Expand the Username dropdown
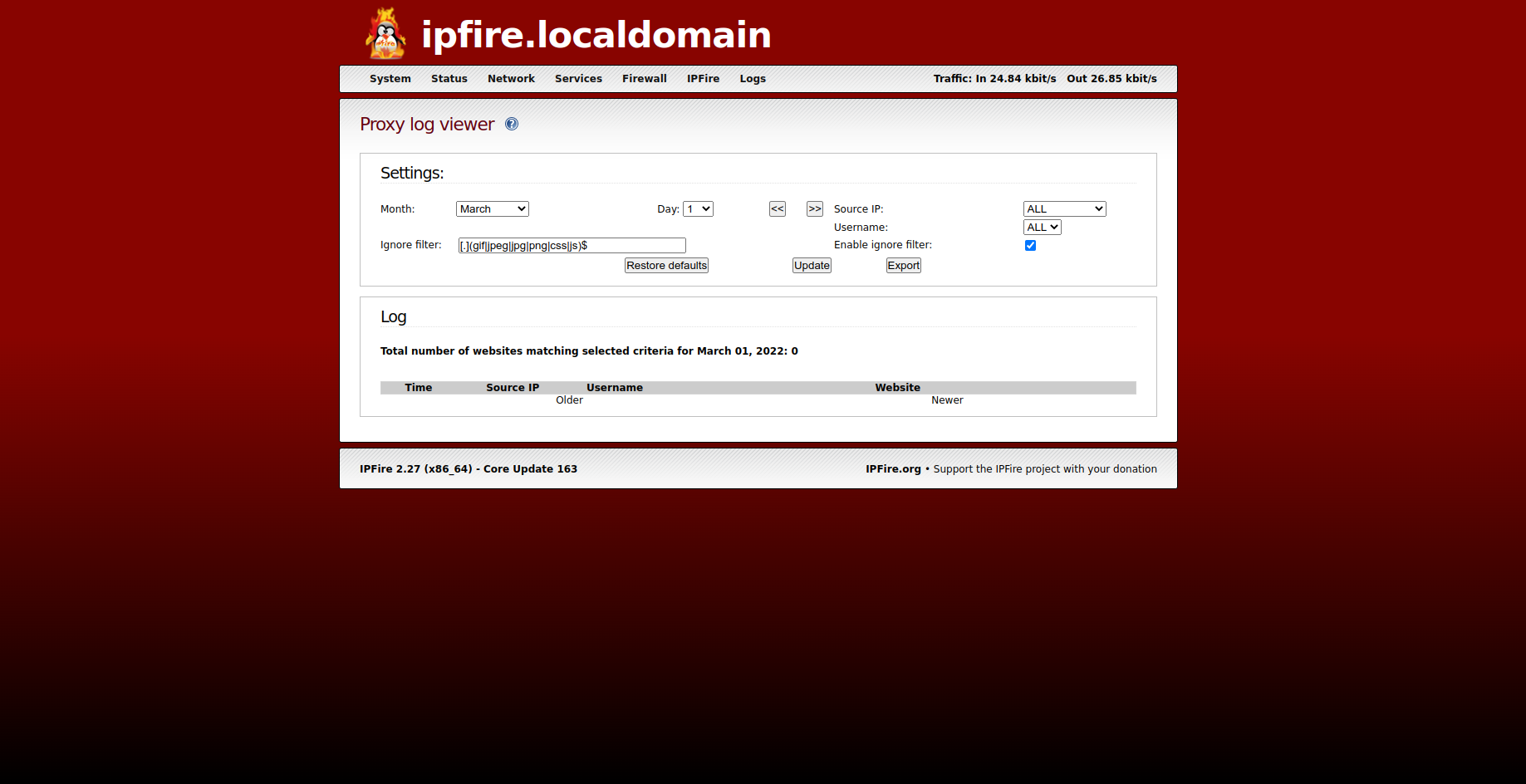 pyautogui.click(x=1042, y=228)
